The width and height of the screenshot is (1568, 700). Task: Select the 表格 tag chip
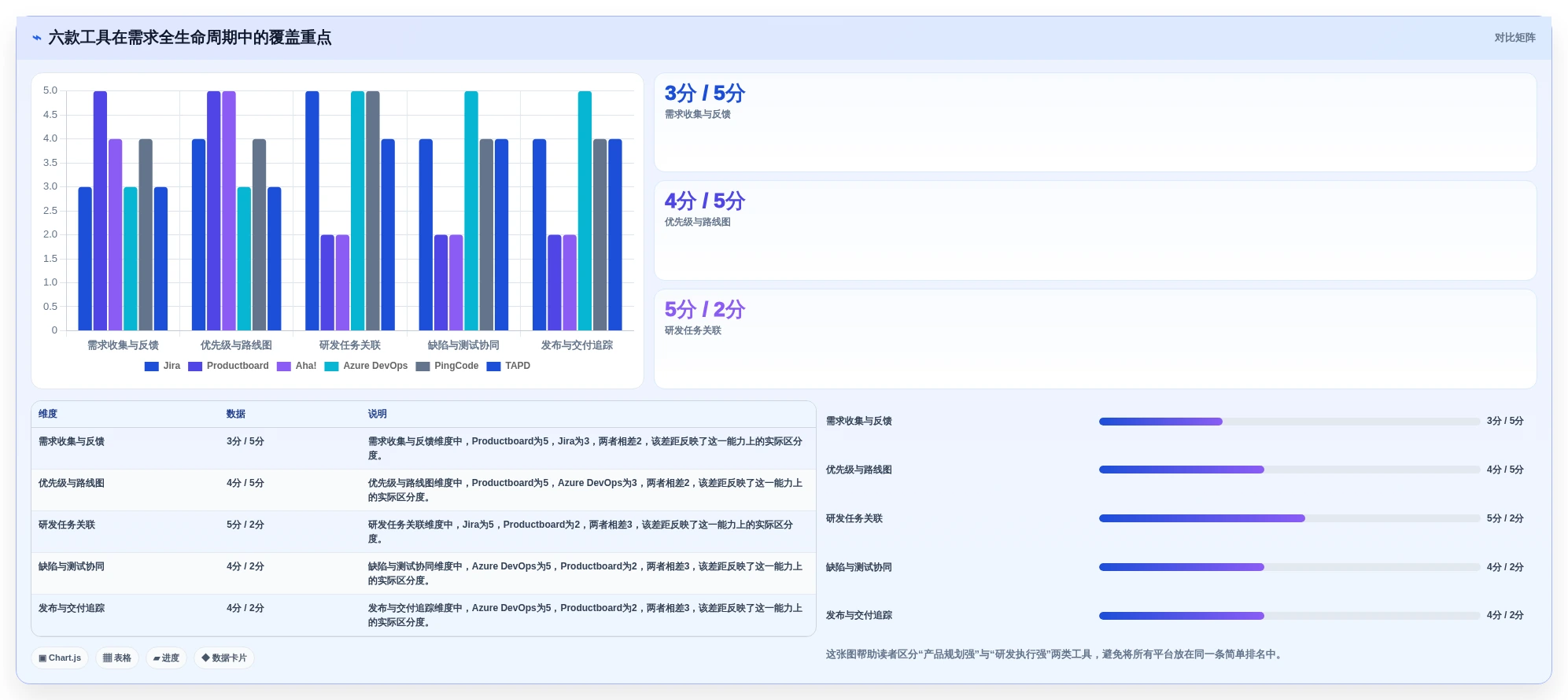point(117,658)
